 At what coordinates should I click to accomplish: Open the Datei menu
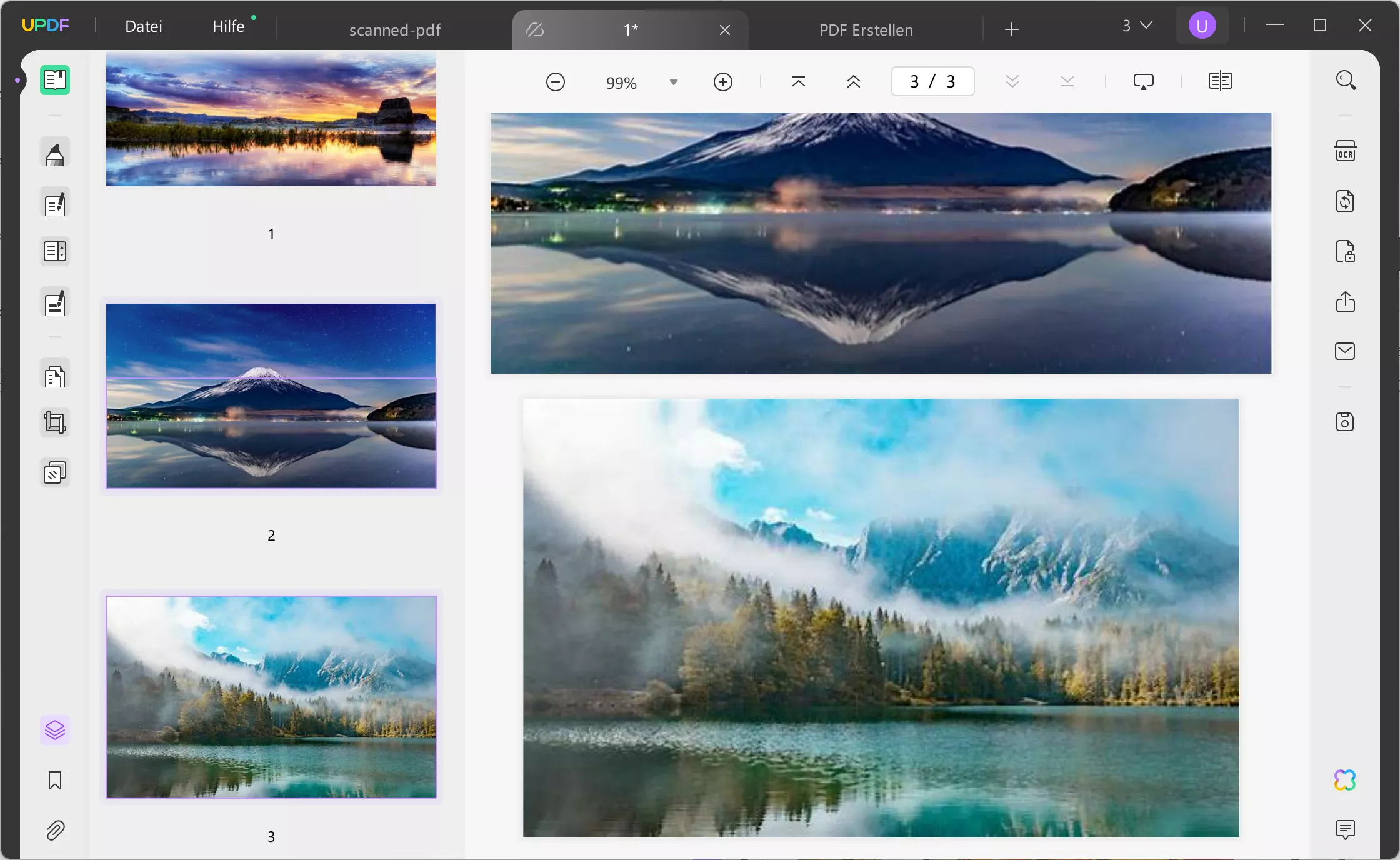[x=144, y=26]
